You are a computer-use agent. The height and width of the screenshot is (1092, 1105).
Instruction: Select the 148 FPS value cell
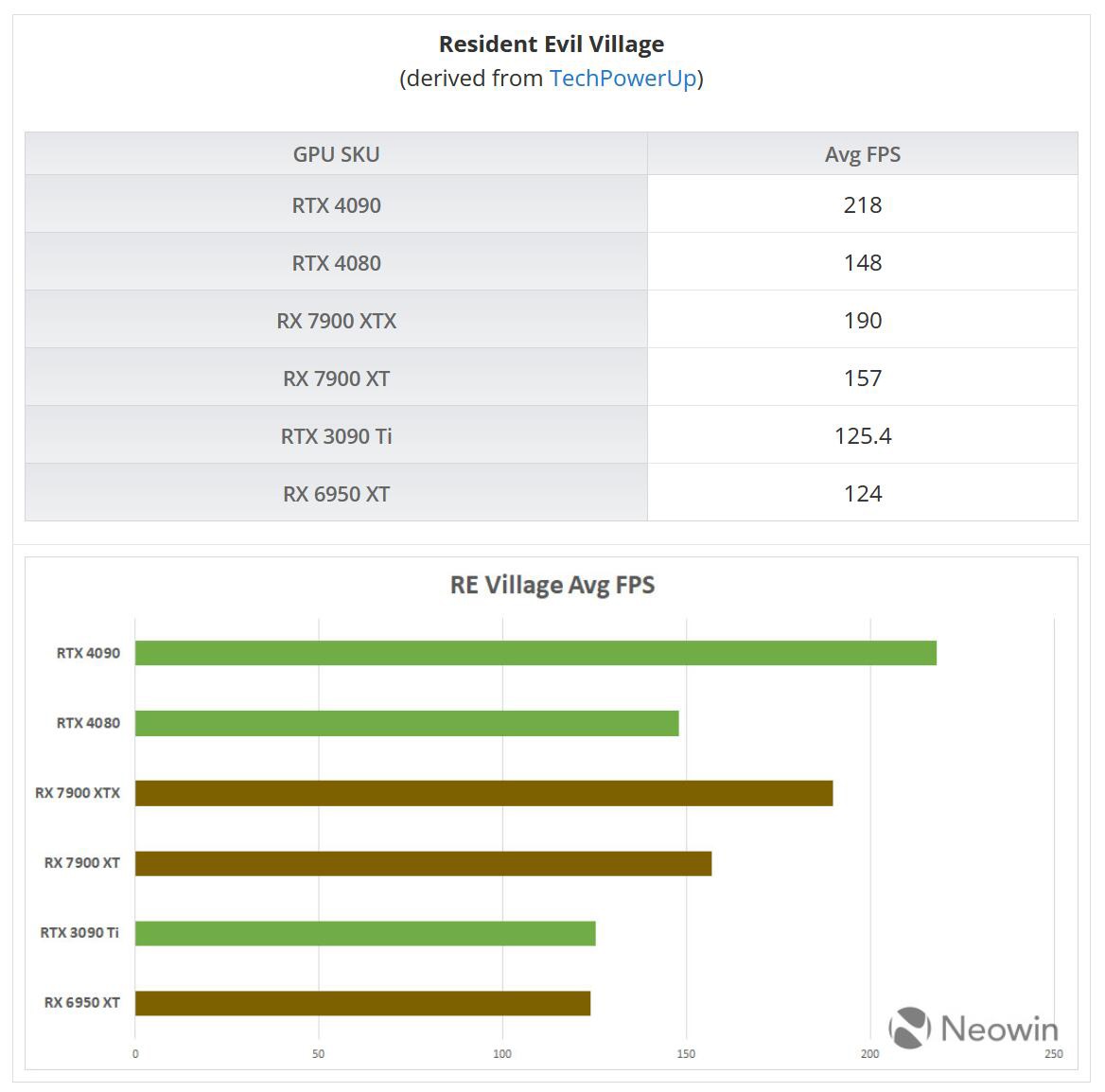863,262
